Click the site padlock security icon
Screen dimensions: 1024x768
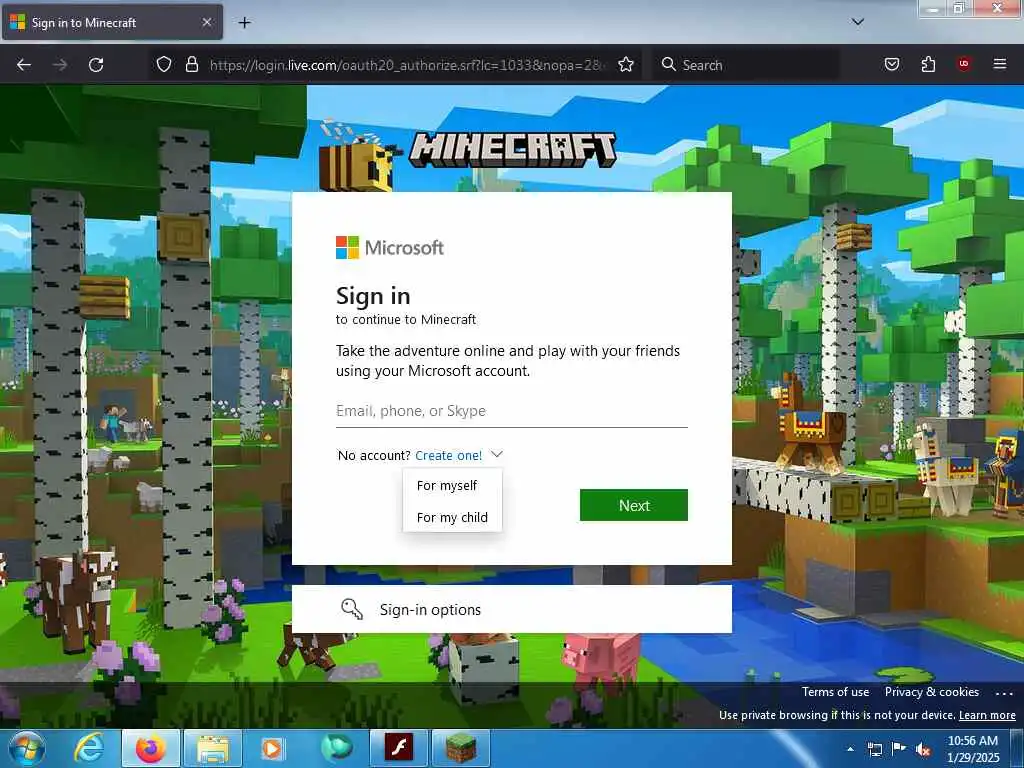click(191, 65)
